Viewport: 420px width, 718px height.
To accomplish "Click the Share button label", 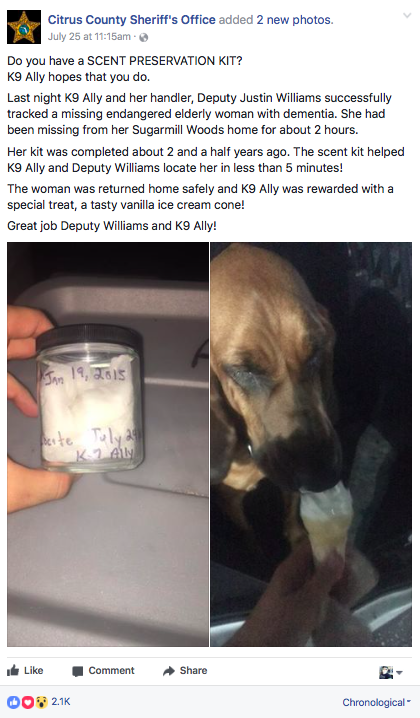I will 193,670.
